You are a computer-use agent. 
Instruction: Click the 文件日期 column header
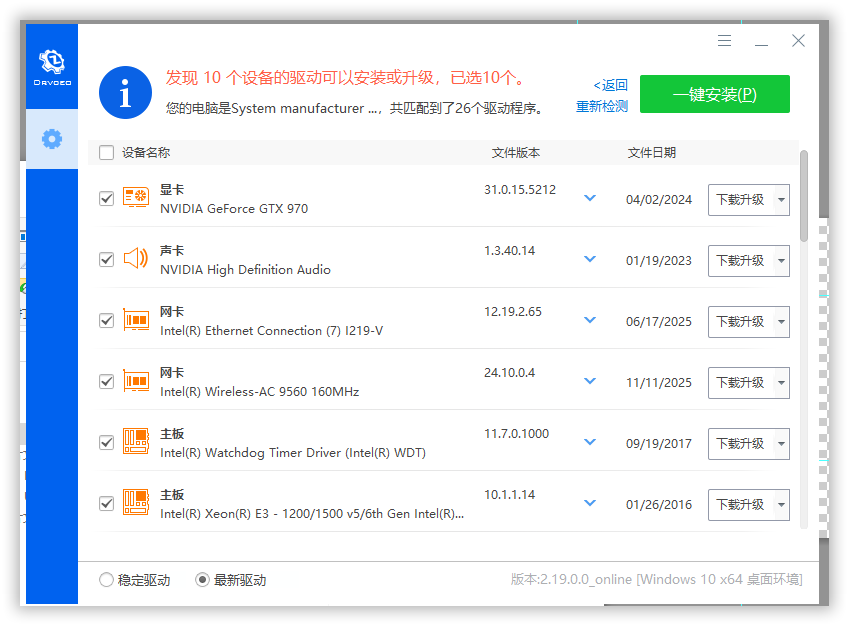pyautogui.click(x=652, y=153)
